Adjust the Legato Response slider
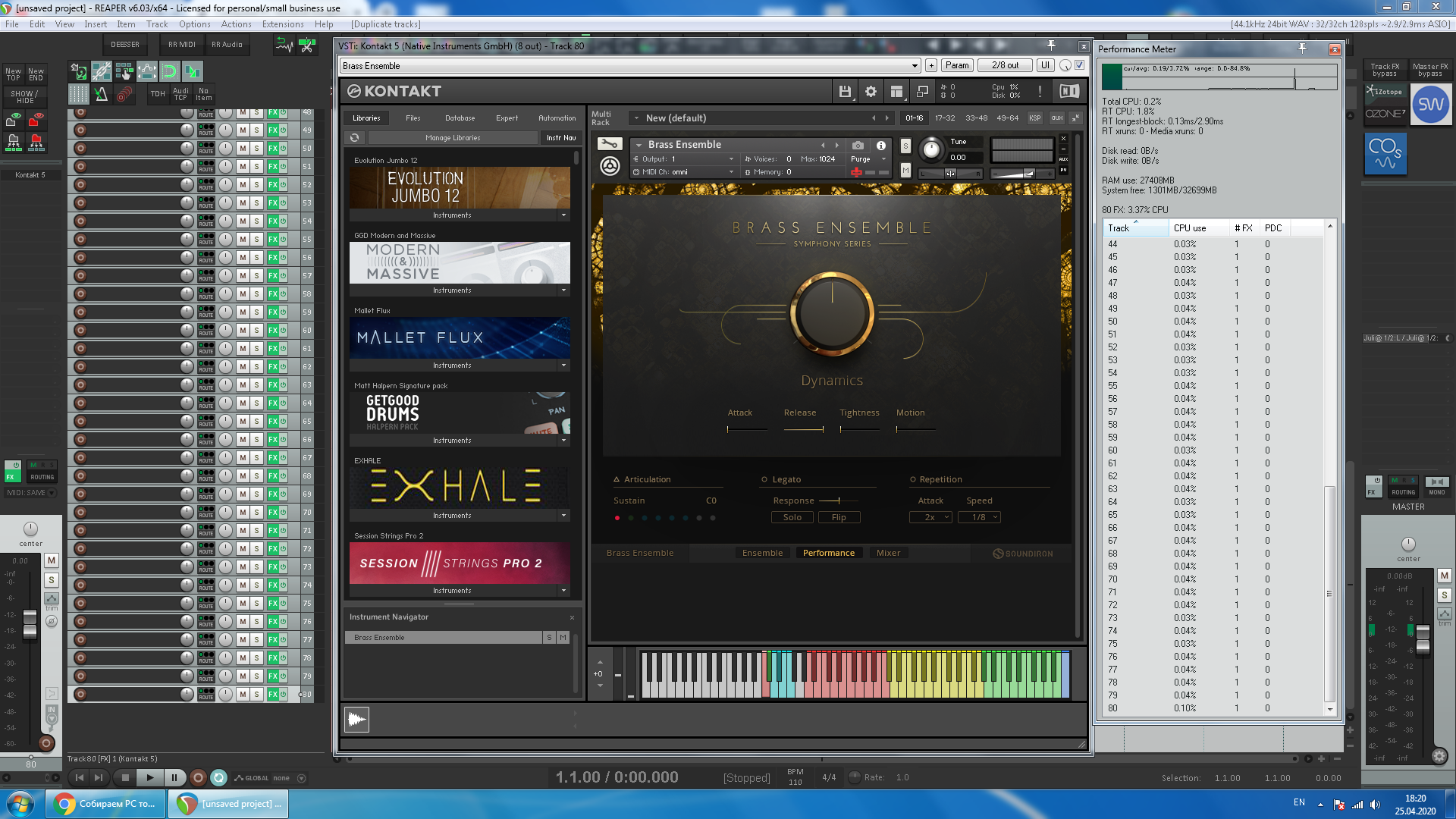The image size is (1456, 819). coord(838,500)
